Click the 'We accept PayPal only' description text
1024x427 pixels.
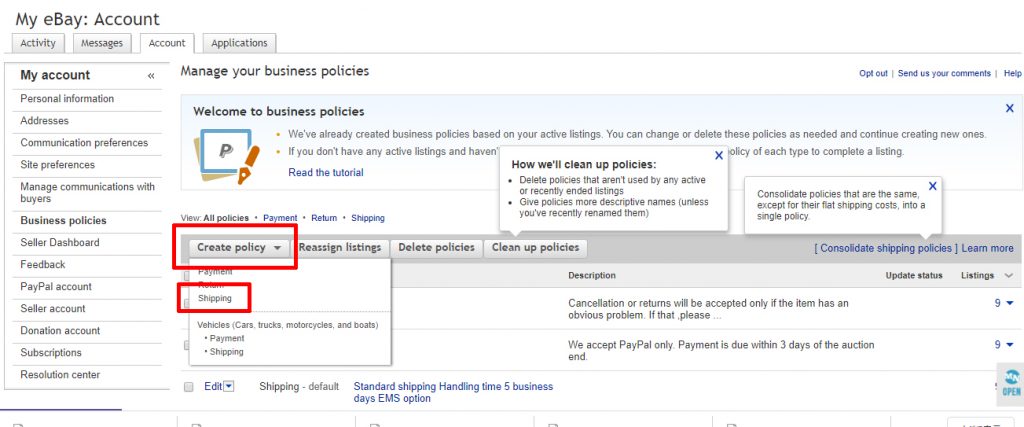pyautogui.click(x=721, y=351)
